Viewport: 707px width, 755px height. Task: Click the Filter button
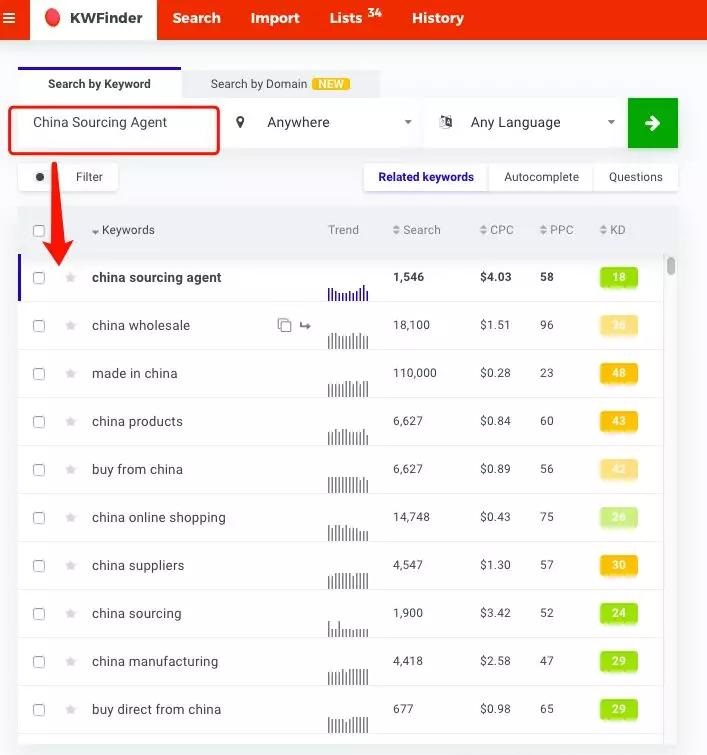pyautogui.click(x=69, y=177)
